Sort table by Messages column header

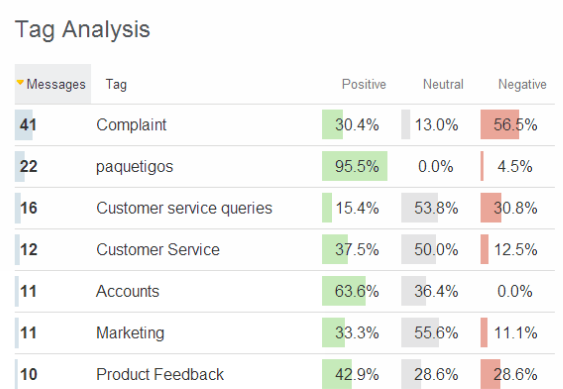pos(53,84)
